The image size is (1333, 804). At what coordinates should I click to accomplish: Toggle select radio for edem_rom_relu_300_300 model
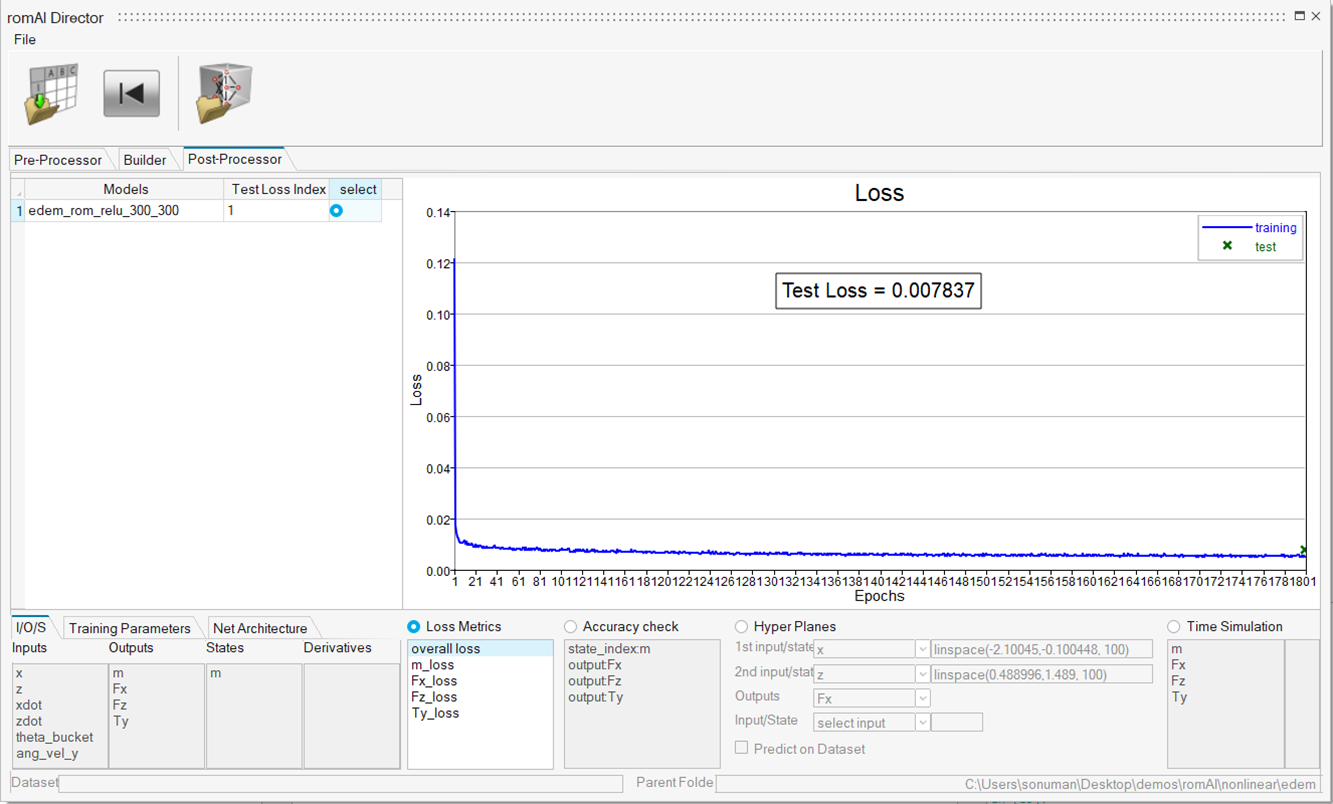coord(336,211)
